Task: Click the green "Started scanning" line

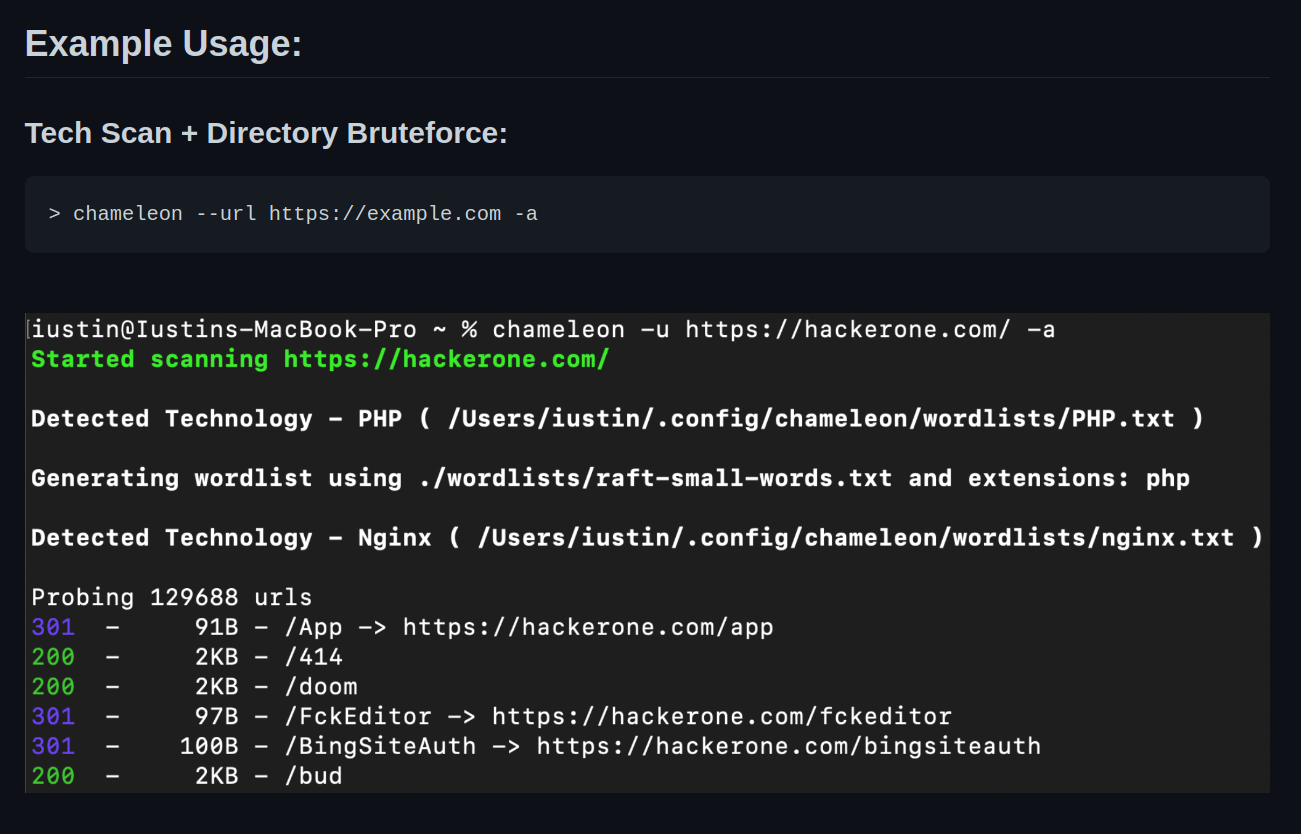Action: (x=320, y=359)
